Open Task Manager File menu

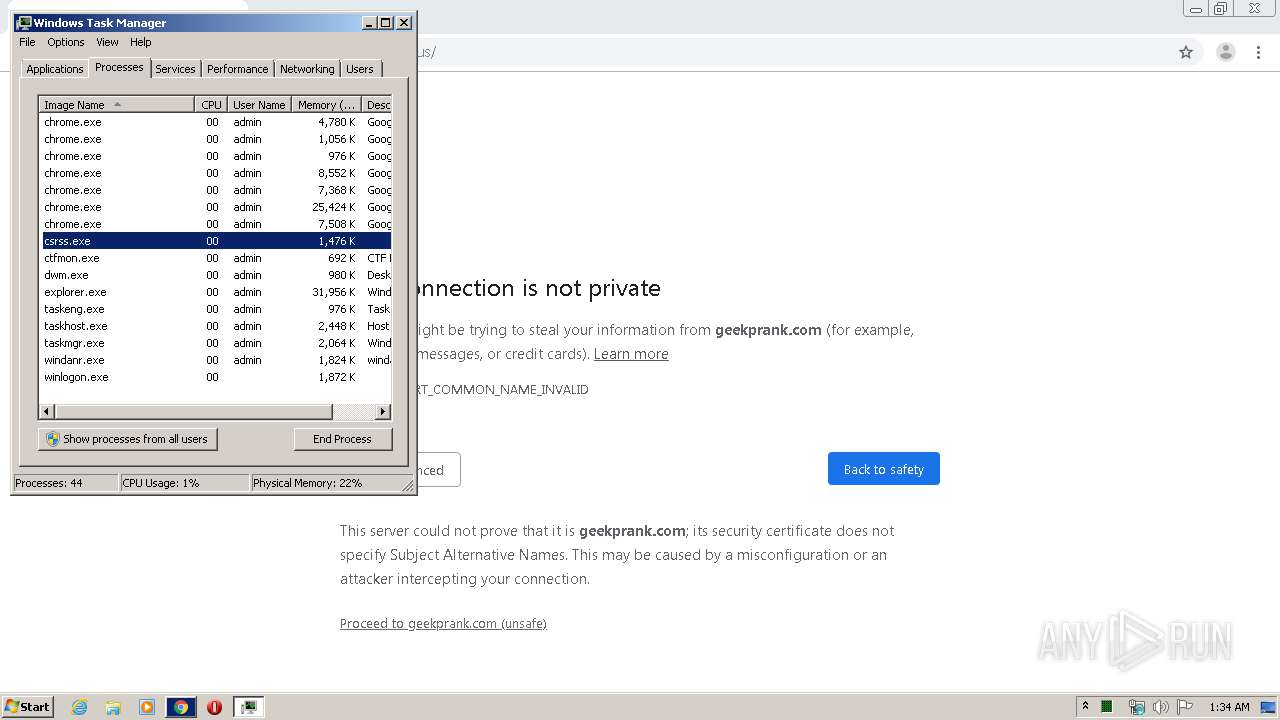pyautogui.click(x=27, y=42)
